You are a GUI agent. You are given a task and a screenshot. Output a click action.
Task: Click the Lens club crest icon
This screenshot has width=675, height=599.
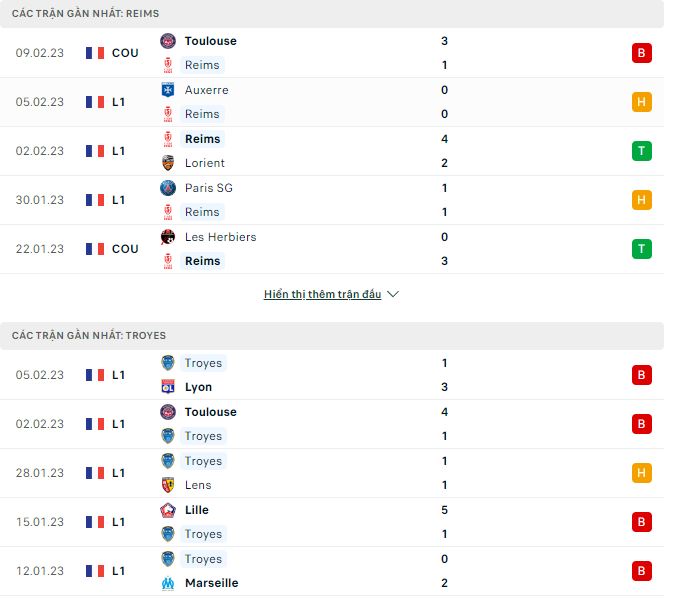(168, 485)
